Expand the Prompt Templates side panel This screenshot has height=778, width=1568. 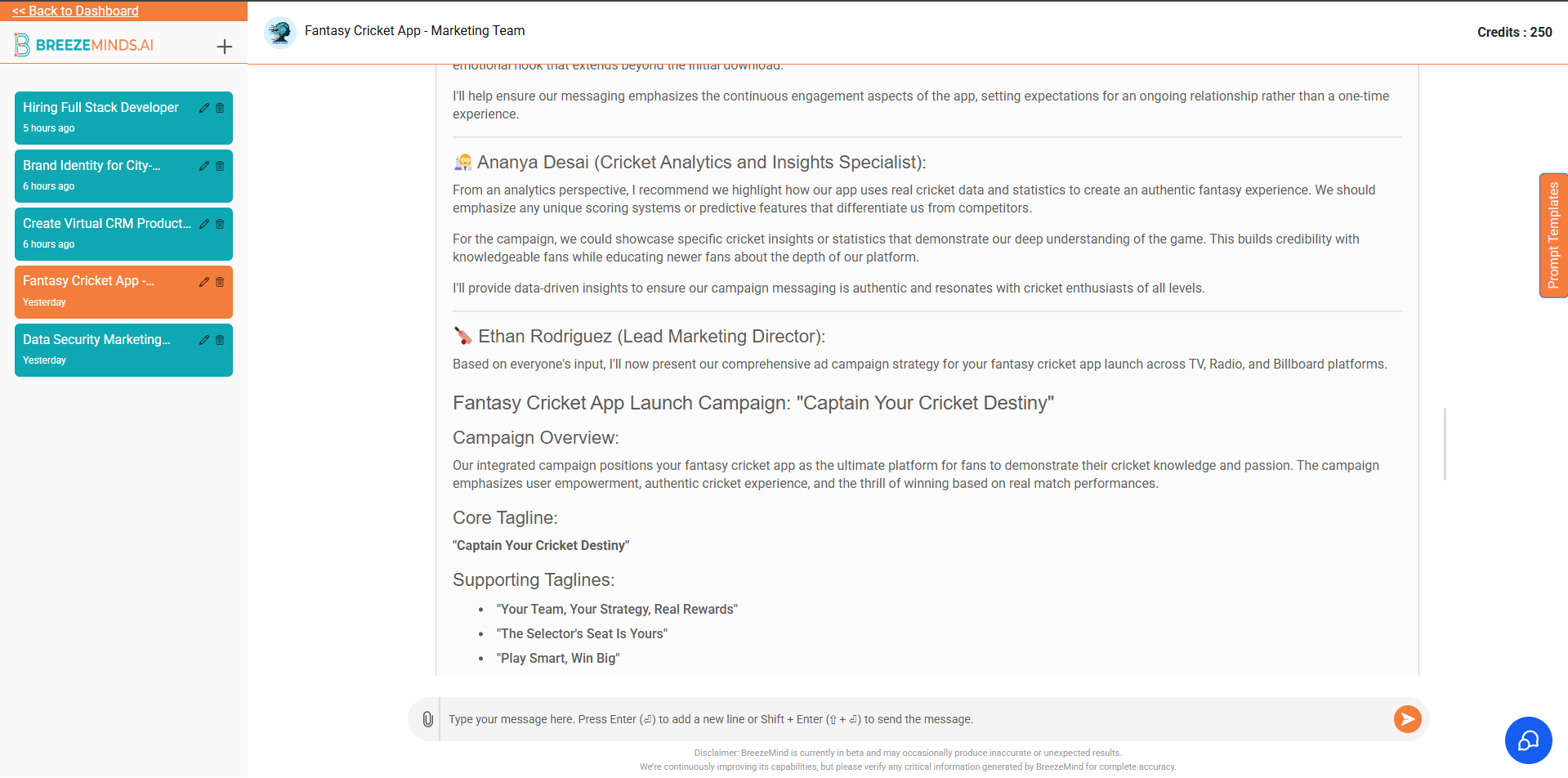click(x=1553, y=235)
